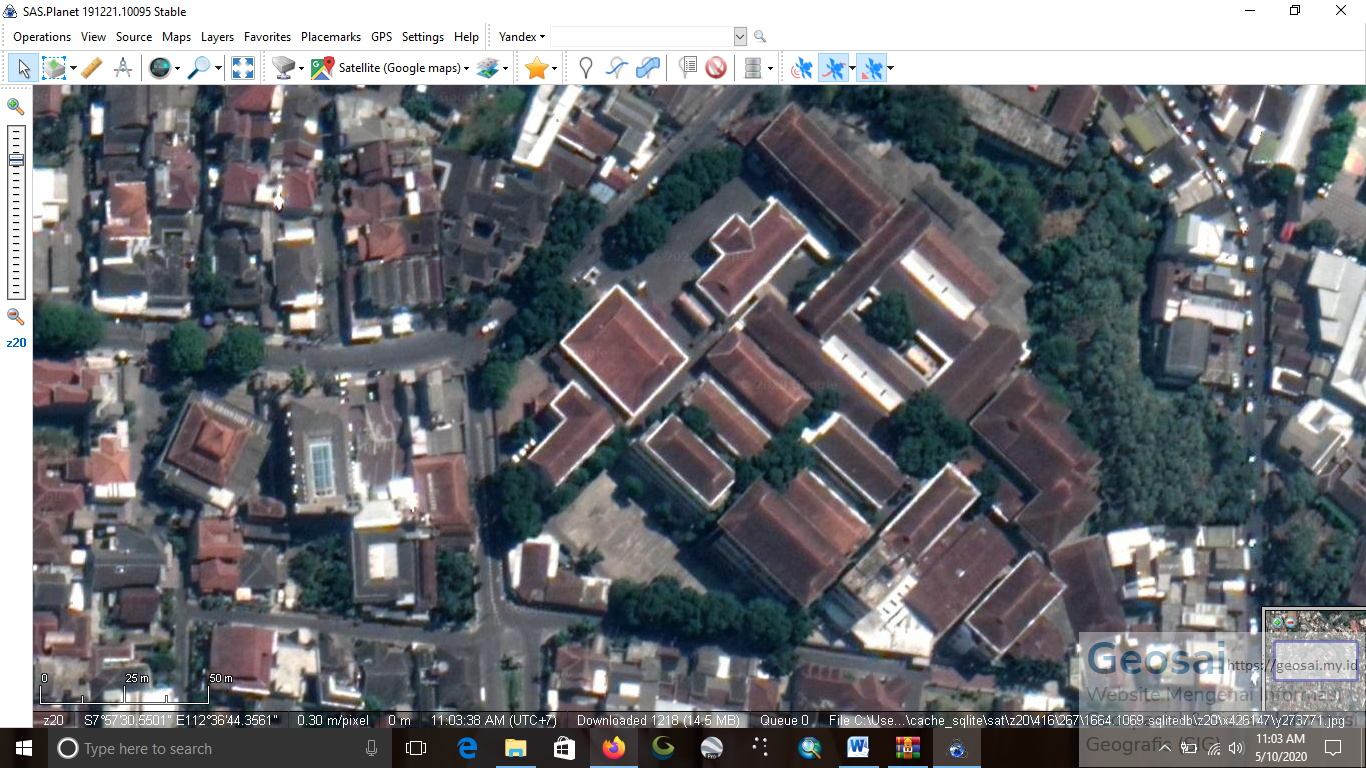Click the search magnifier button
The image size is (1366, 768).
[760, 37]
